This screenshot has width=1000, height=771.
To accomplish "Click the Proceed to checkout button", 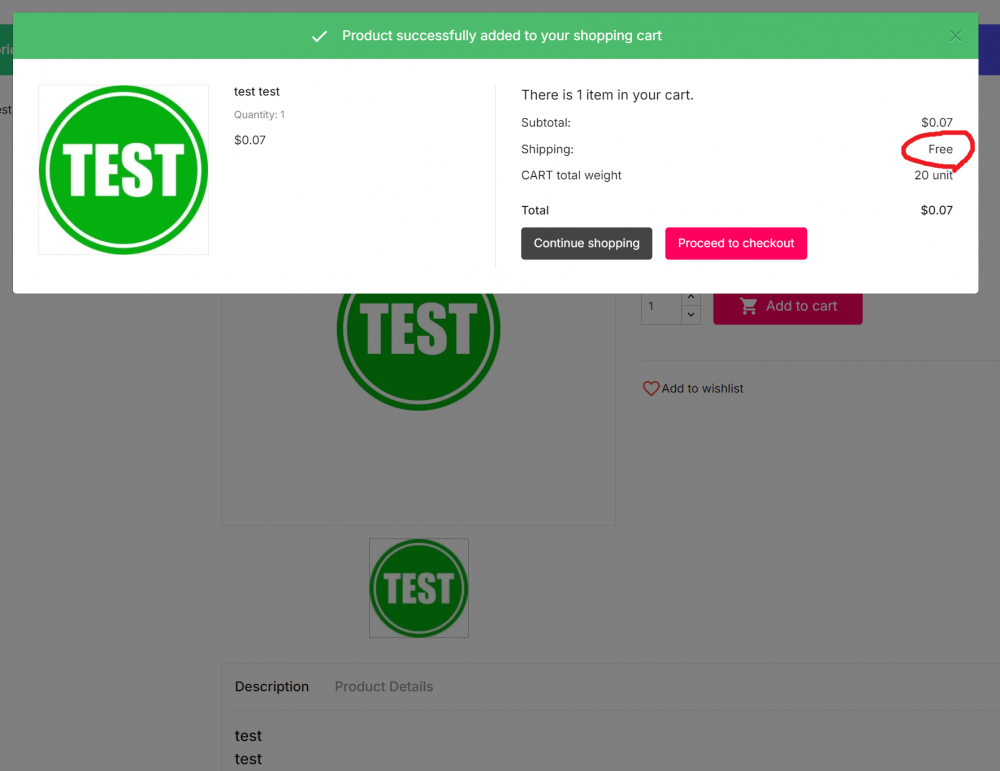I will point(736,243).
